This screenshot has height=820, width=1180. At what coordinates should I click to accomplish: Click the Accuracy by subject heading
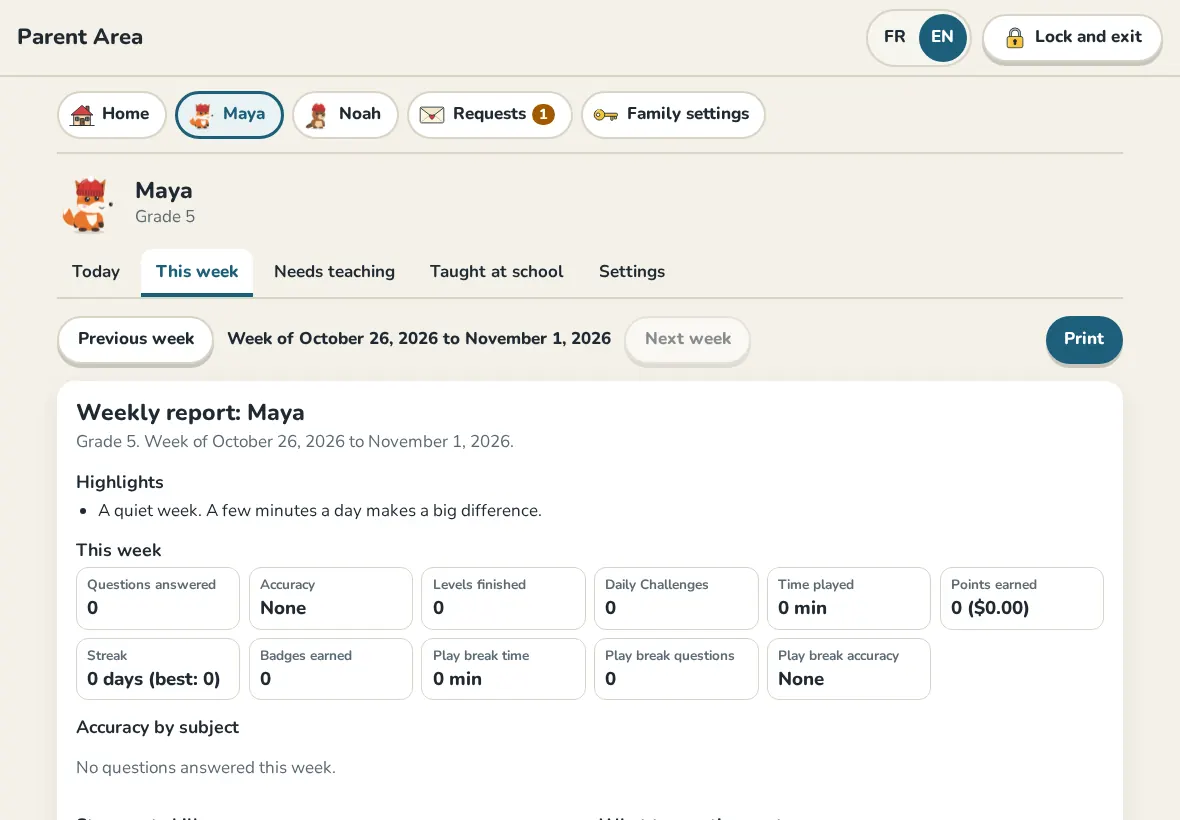pos(157,727)
